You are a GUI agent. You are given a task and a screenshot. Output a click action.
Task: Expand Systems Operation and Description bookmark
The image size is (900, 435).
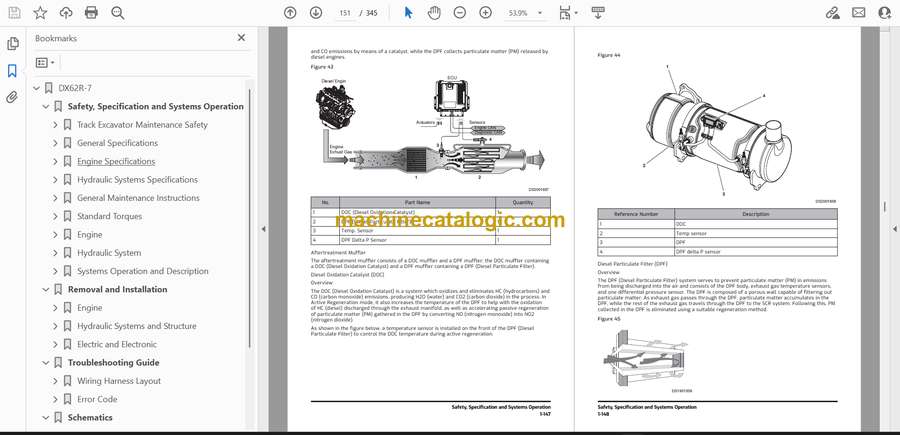pyautogui.click(x=55, y=271)
